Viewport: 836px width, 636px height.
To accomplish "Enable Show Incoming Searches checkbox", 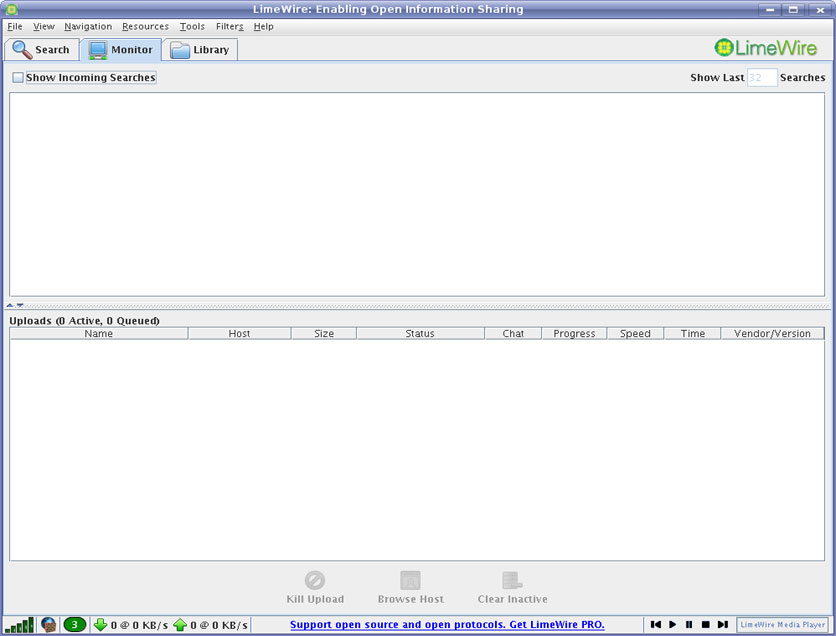I will click(x=18, y=77).
